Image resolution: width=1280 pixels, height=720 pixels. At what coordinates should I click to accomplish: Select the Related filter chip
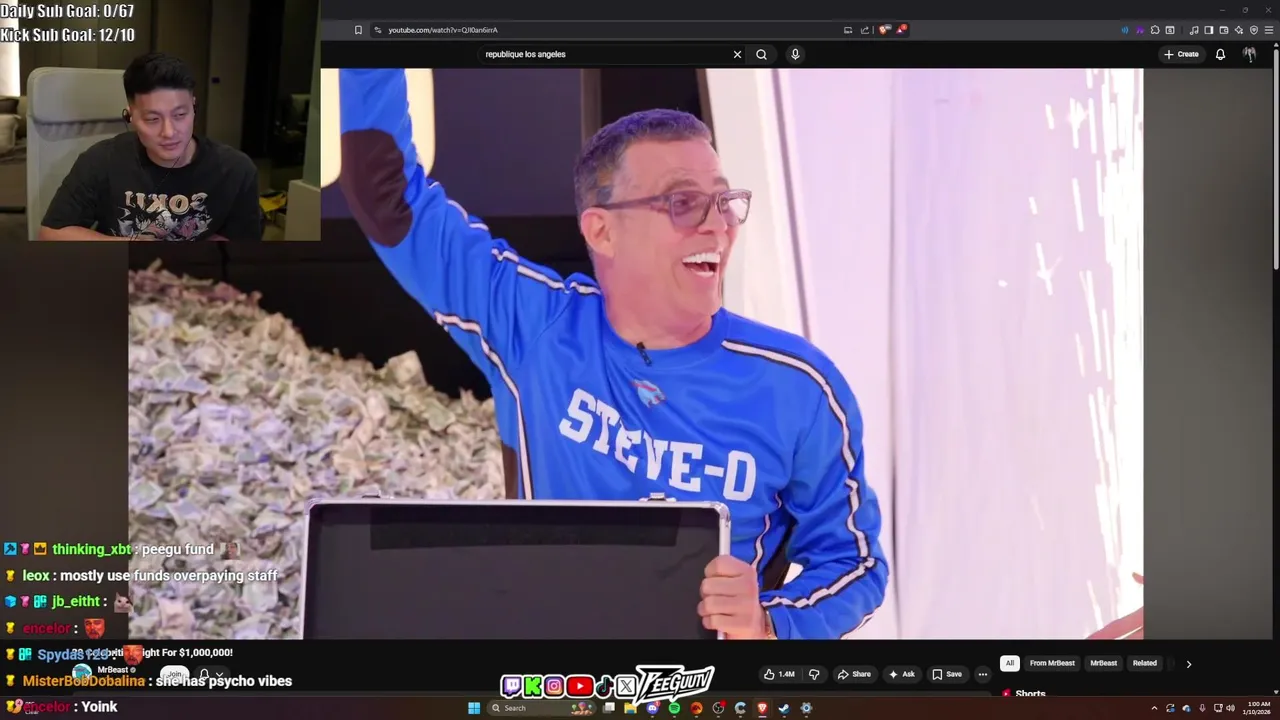click(x=1145, y=663)
